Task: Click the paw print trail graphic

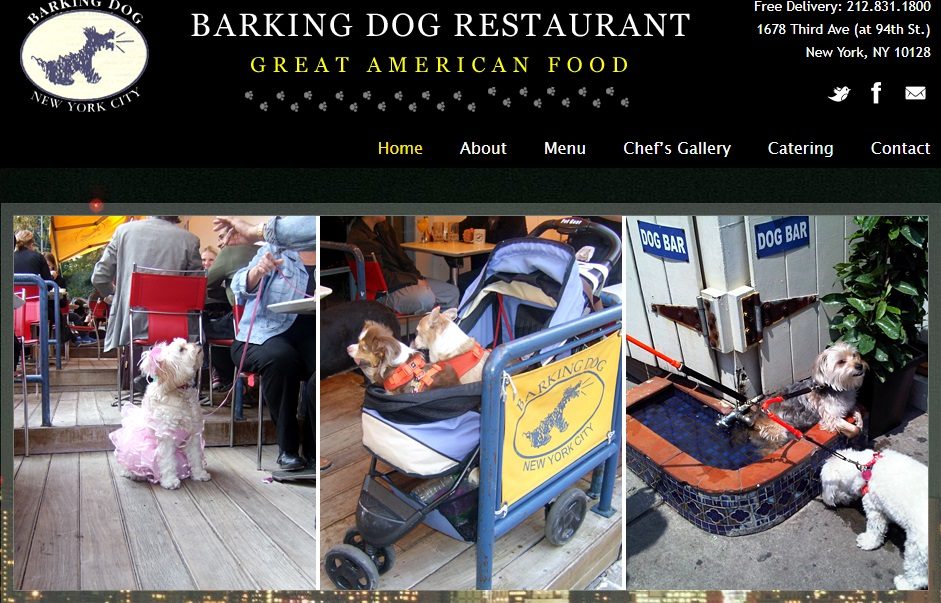Action: pos(437,100)
